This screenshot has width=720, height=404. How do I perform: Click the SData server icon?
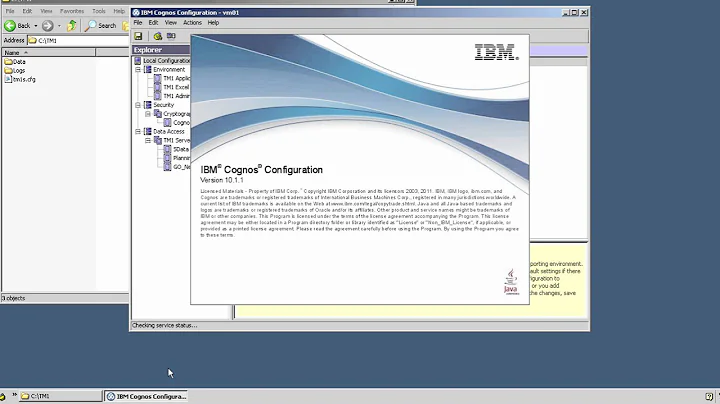(x=168, y=149)
